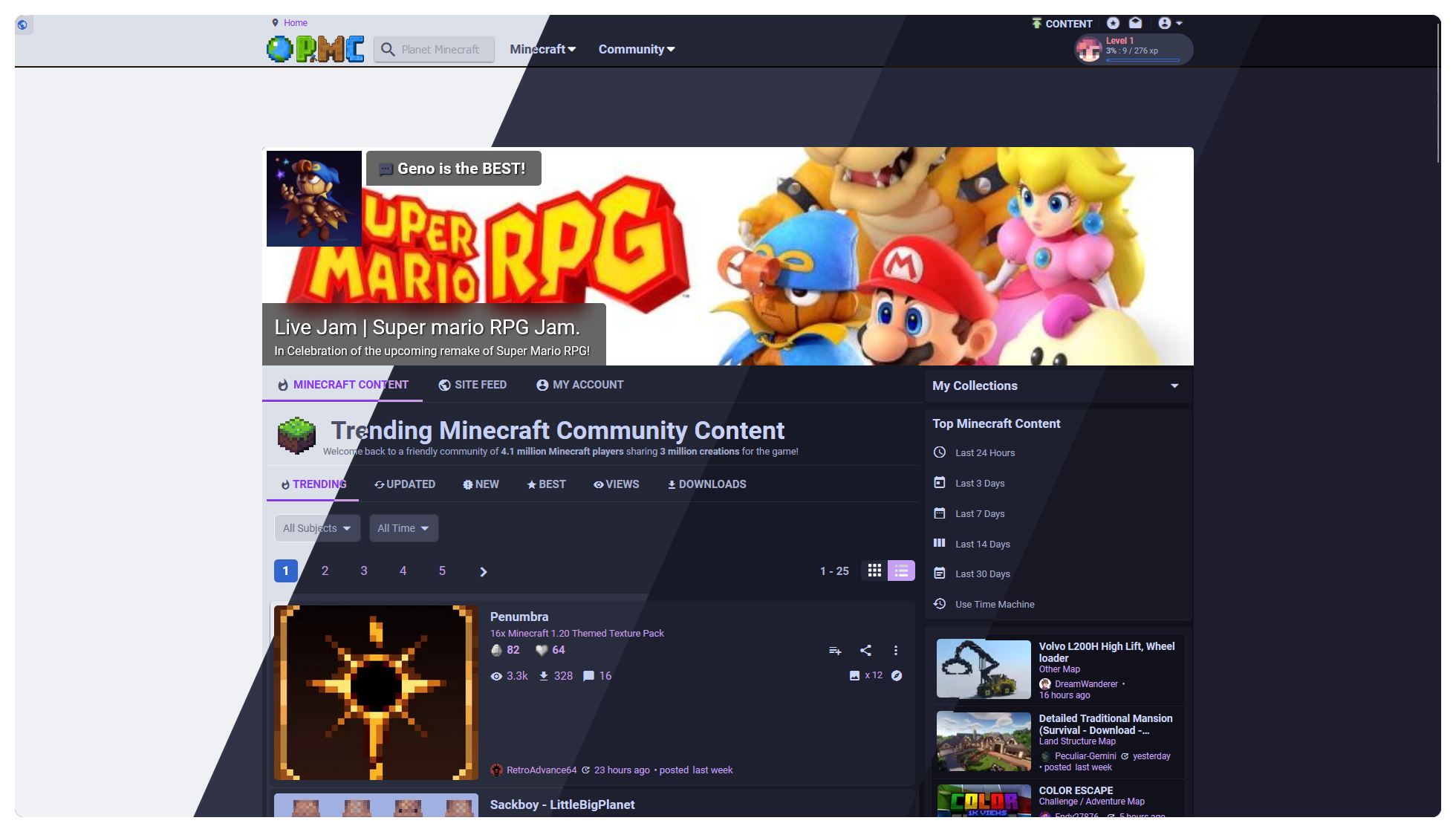
Task: Visit RetroAdvance64's profile
Action: pos(542,770)
